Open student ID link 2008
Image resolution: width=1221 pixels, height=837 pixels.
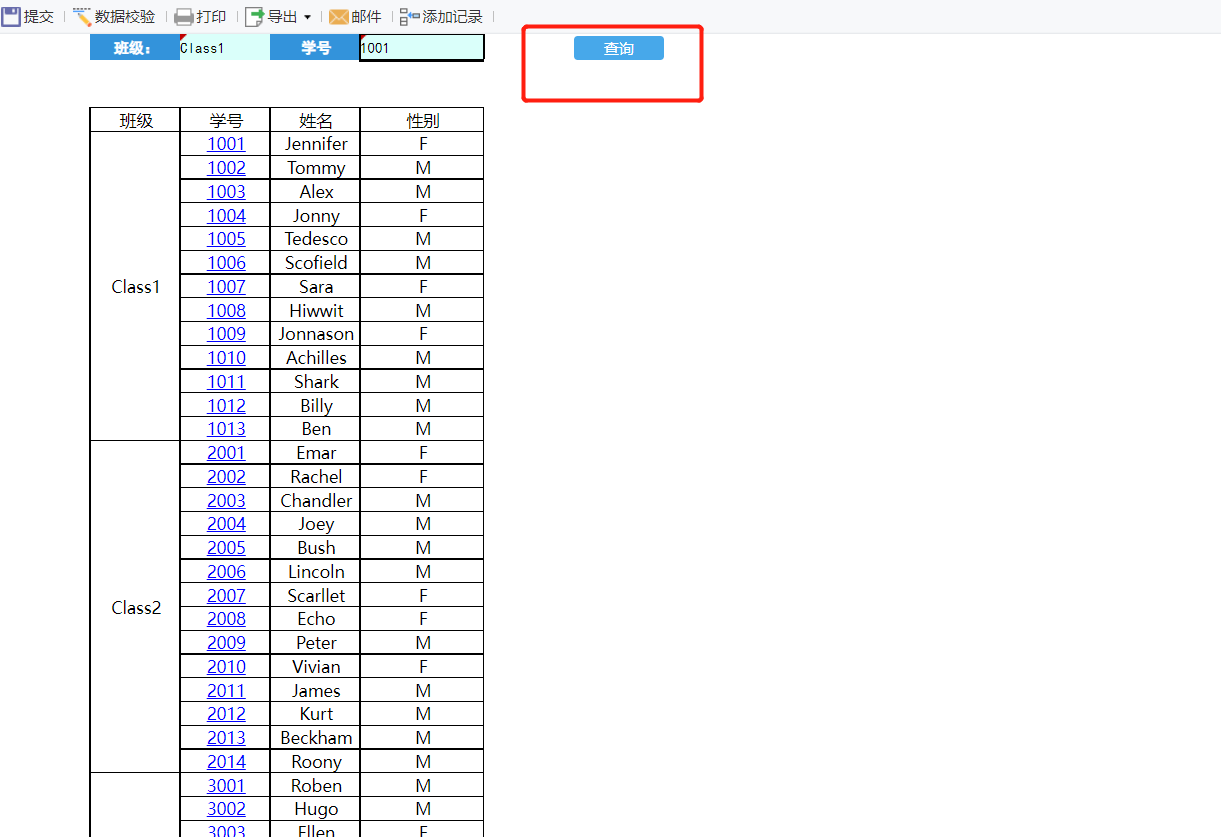[226, 619]
